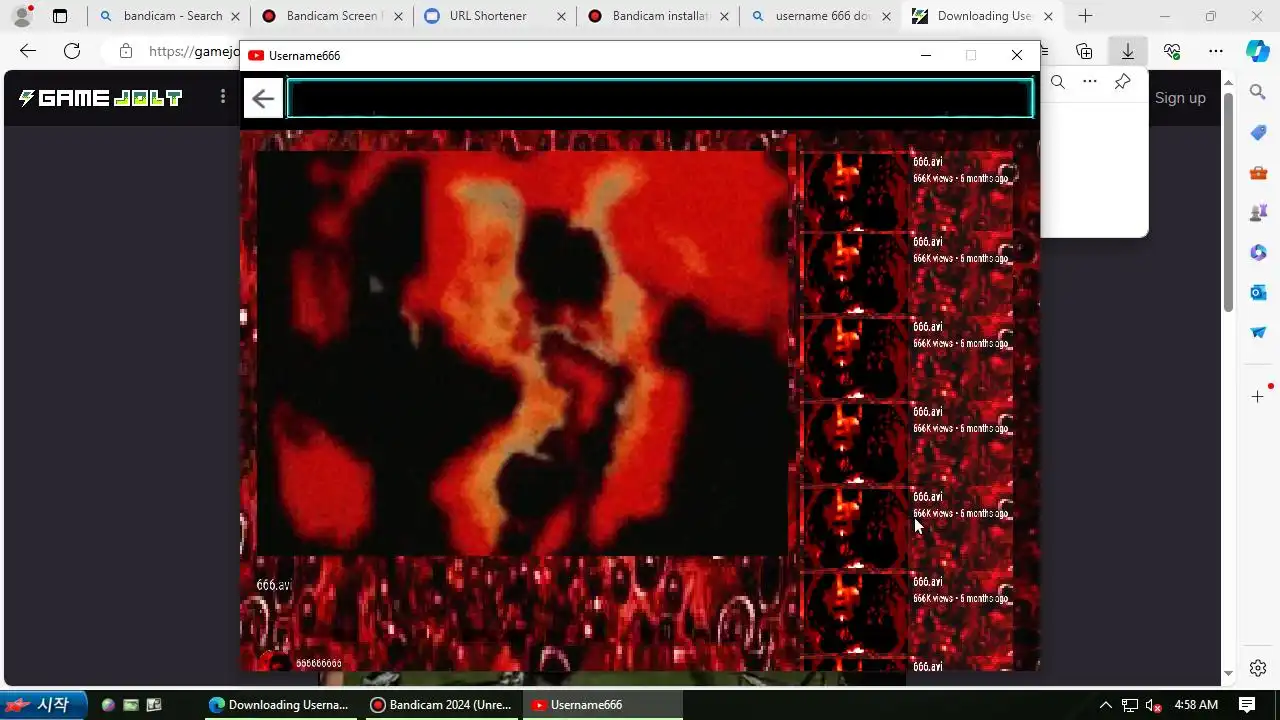1280x720 pixels.
Task: Open the third 666.avi sidebar video
Action: [908, 358]
